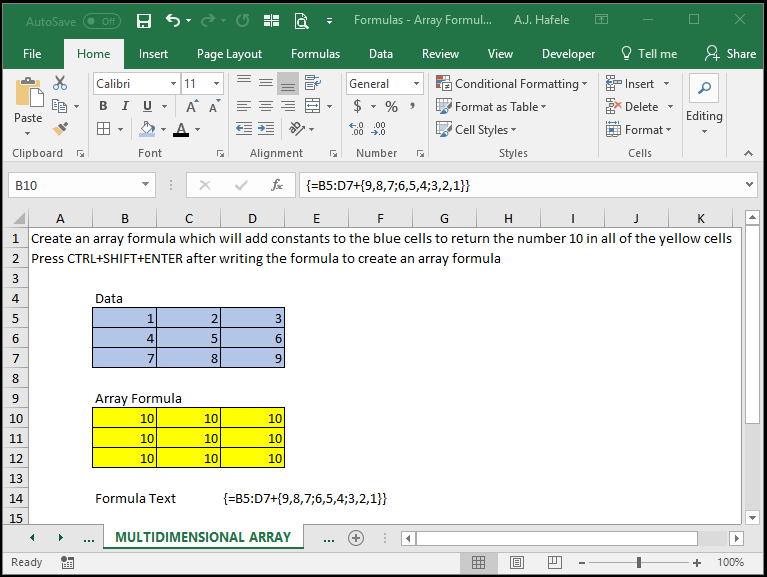Switch to the Insert tab
Image resolution: width=767 pixels, height=577 pixels.
[x=153, y=54]
